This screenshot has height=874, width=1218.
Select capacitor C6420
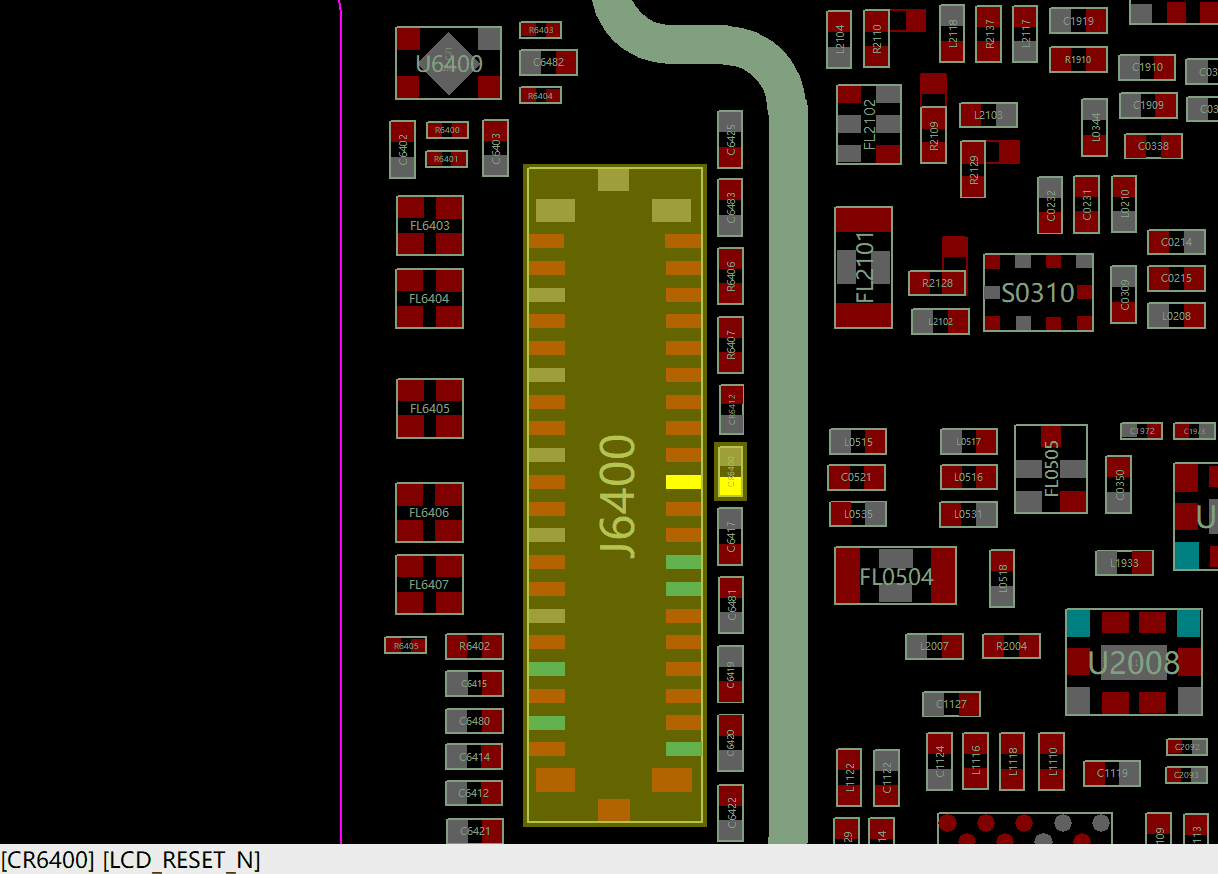(x=731, y=743)
